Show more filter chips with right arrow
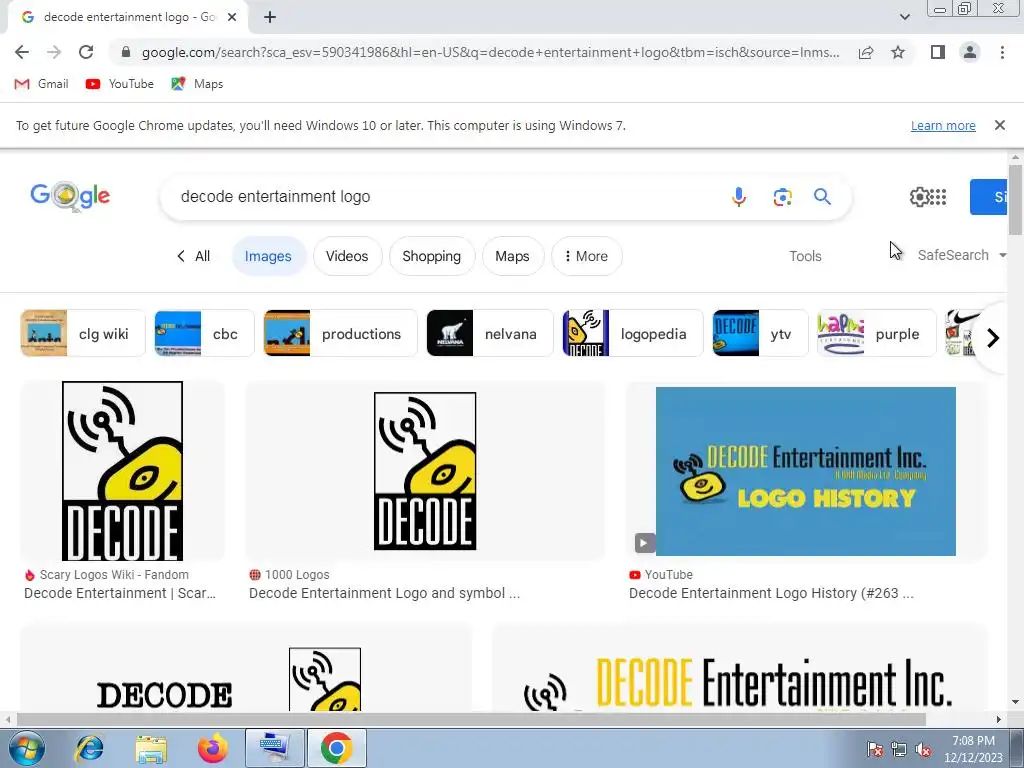The image size is (1024, 768). click(x=993, y=338)
